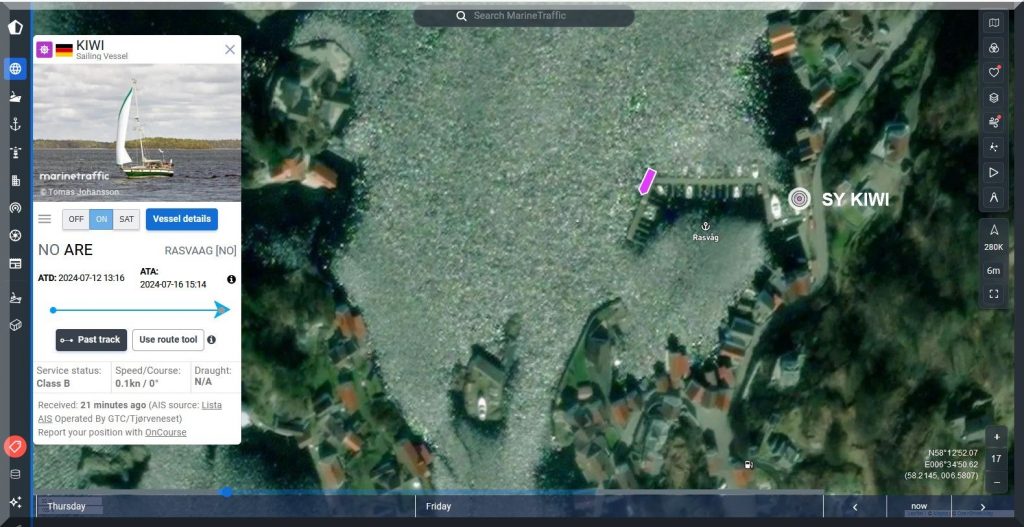Click the red tag icon in sidebar
Screen dimensions: 1024x527
click(15, 446)
